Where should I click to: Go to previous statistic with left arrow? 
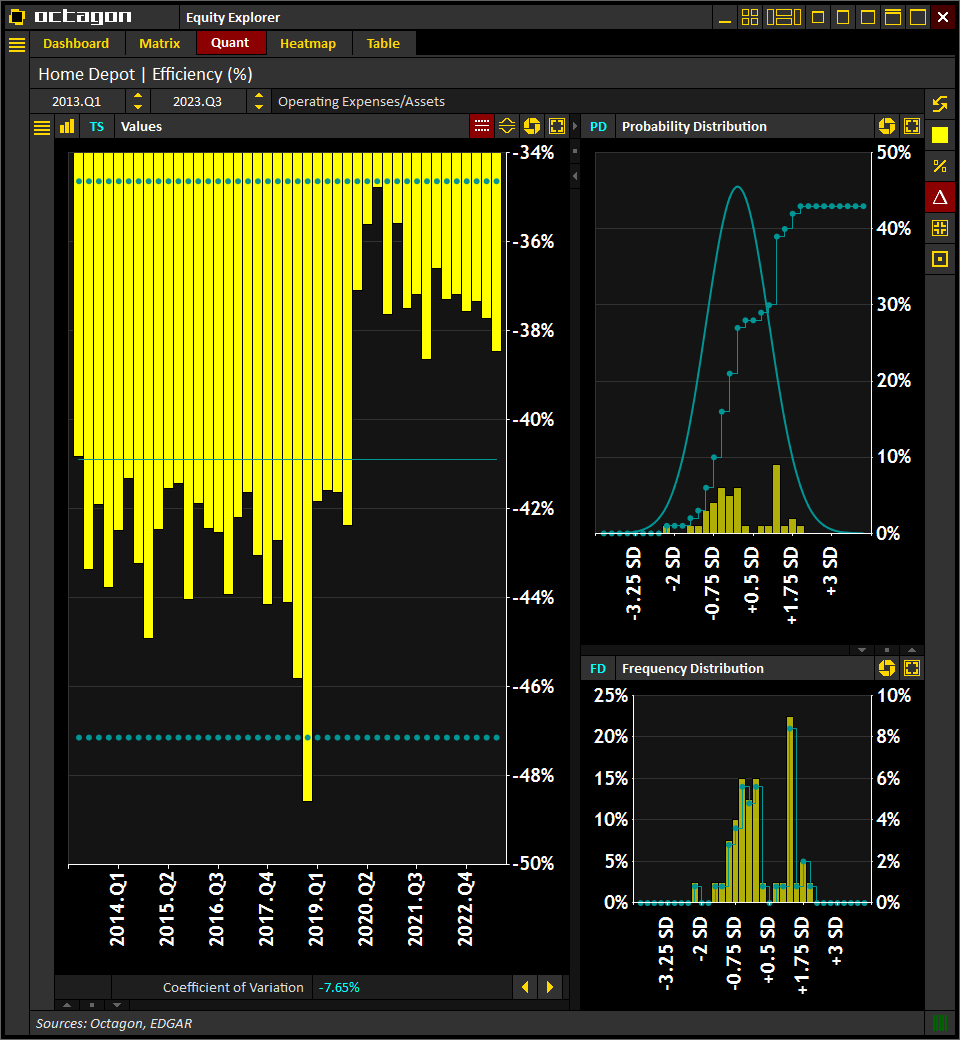(525, 987)
